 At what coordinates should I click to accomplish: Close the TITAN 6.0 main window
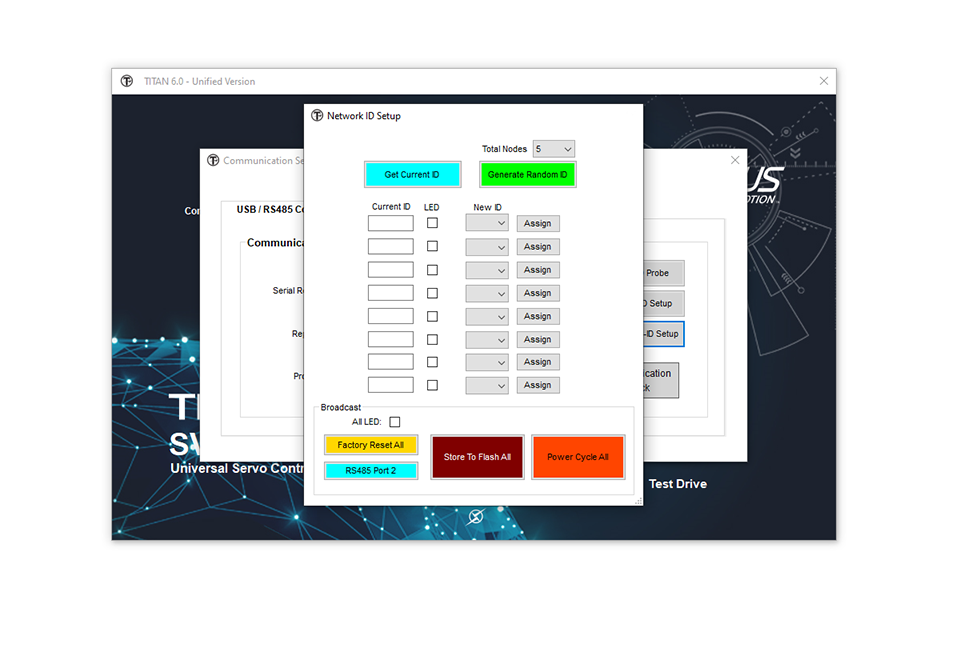(824, 81)
